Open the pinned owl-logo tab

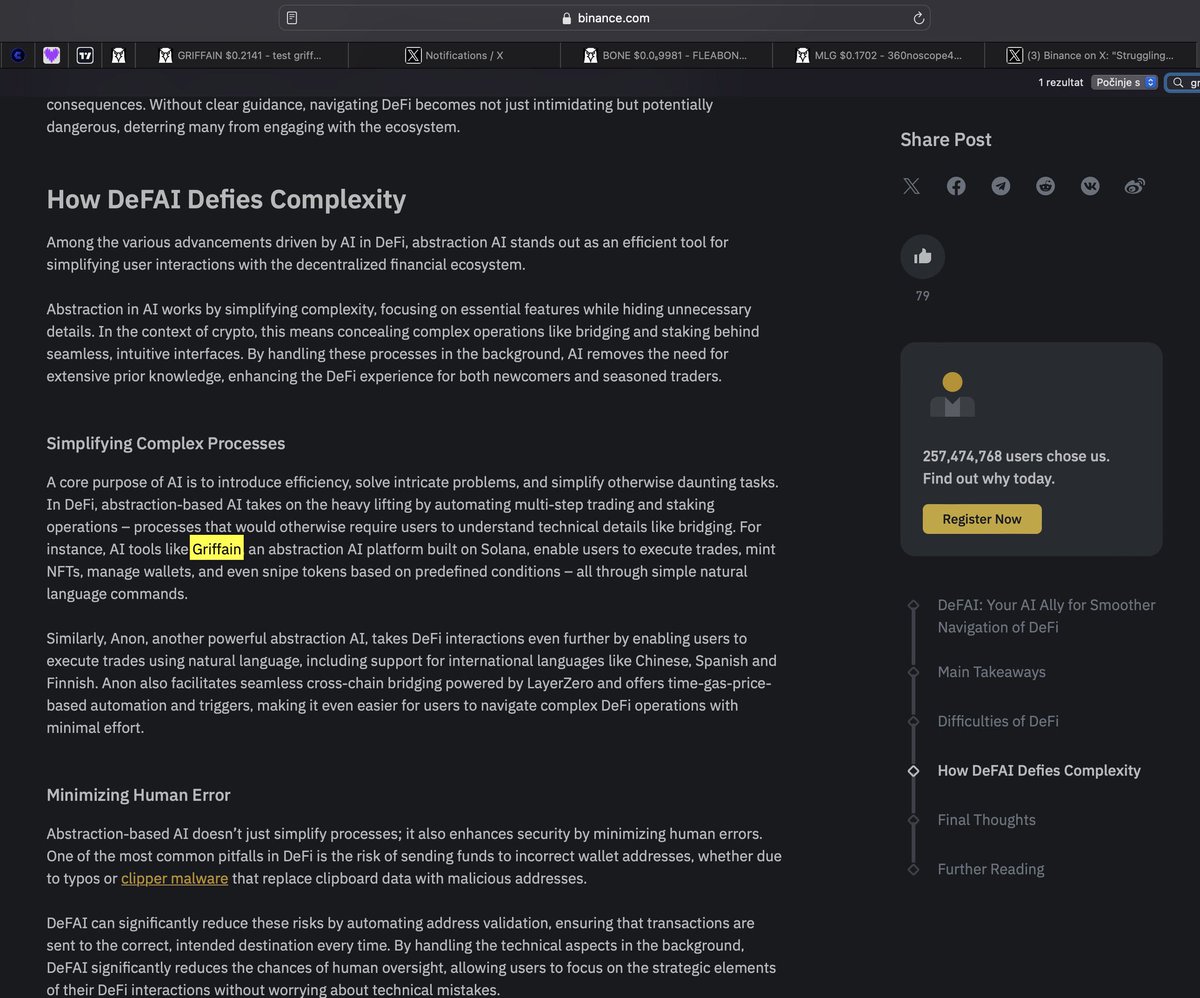click(118, 56)
